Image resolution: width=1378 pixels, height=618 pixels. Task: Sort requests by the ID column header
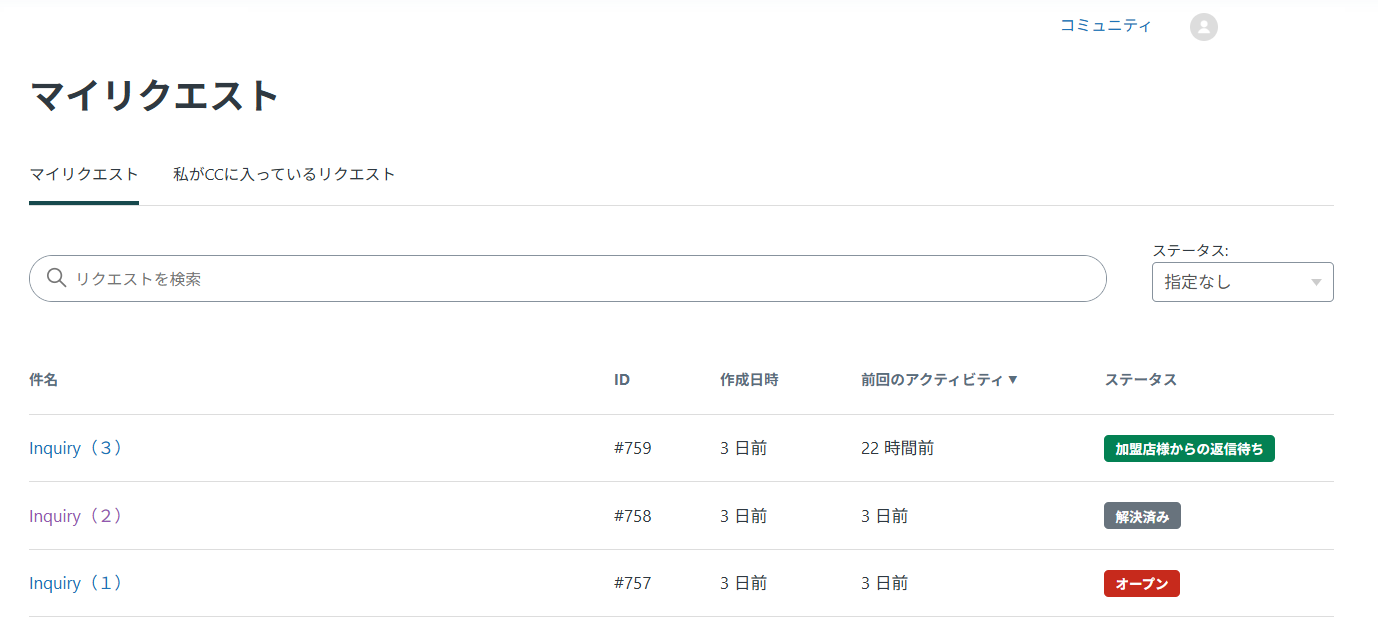pyautogui.click(x=621, y=379)
